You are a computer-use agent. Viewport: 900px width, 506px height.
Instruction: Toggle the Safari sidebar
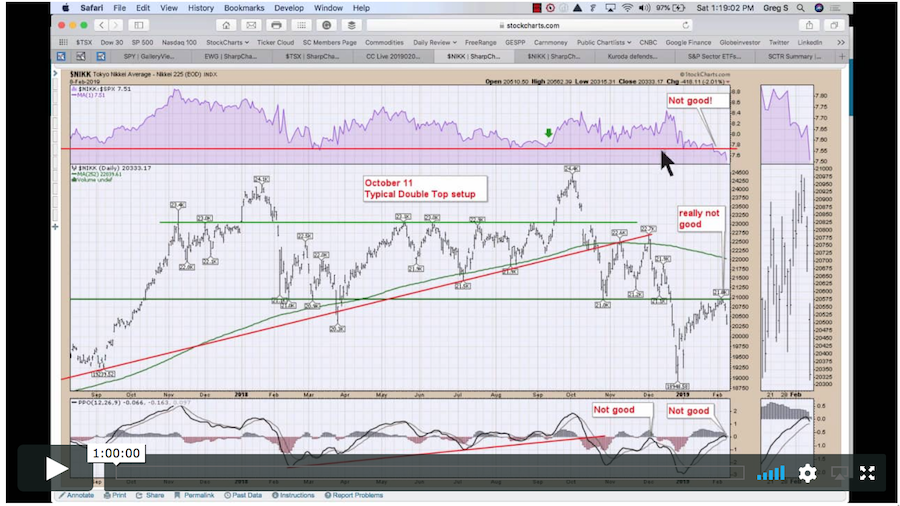pyautogui.click(x=139, y=25)
